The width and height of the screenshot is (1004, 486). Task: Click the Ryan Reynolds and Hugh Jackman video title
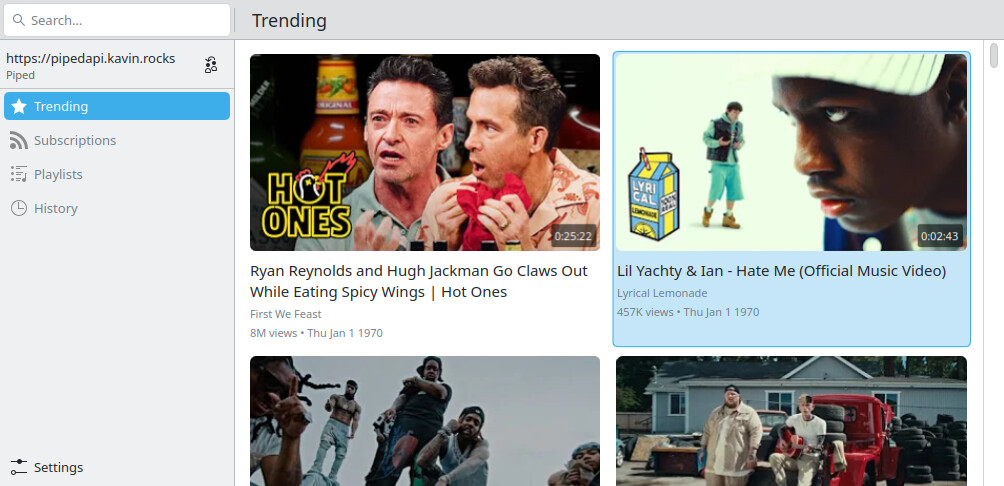pyautogui.click(x=419, y=282)
